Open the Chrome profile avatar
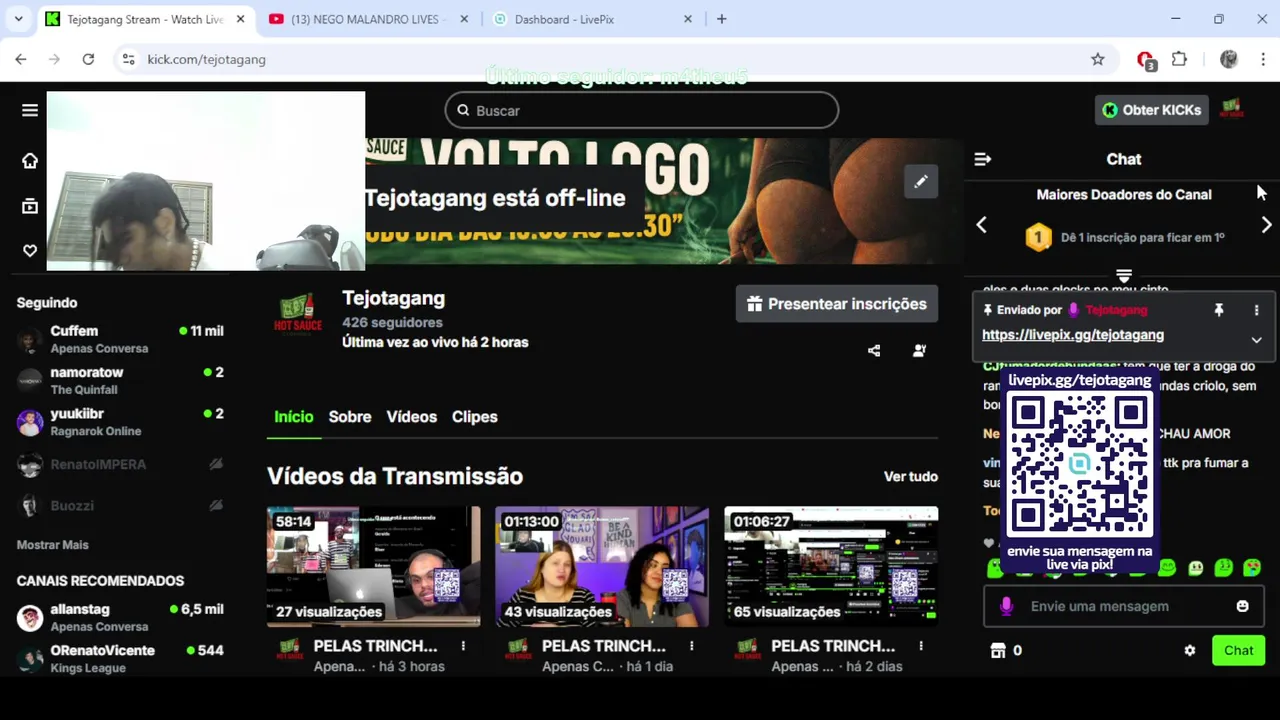The image size is (1280, 720). tap(1229, 59)
